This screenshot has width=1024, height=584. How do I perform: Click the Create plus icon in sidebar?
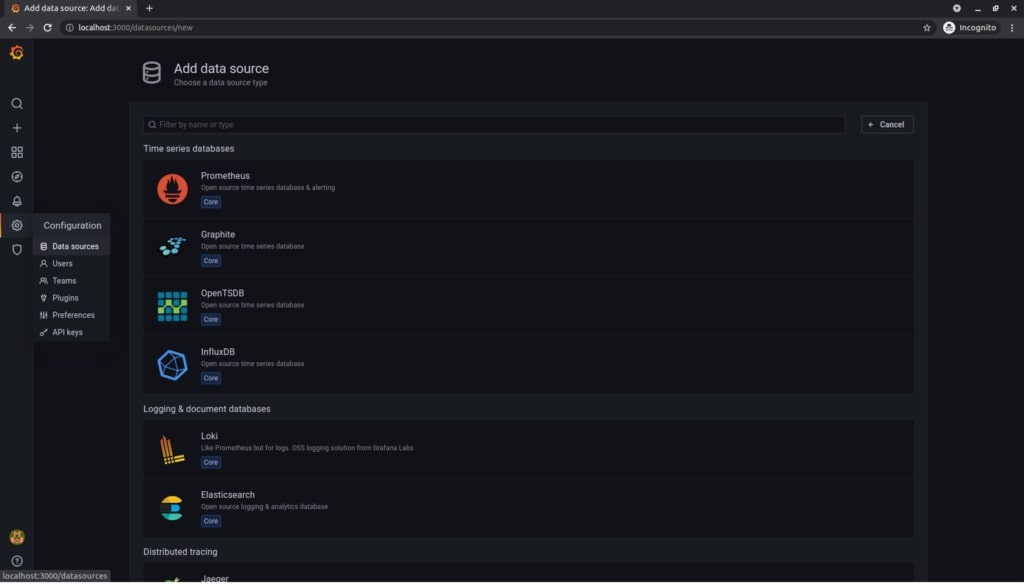click(x=17, y=128)
